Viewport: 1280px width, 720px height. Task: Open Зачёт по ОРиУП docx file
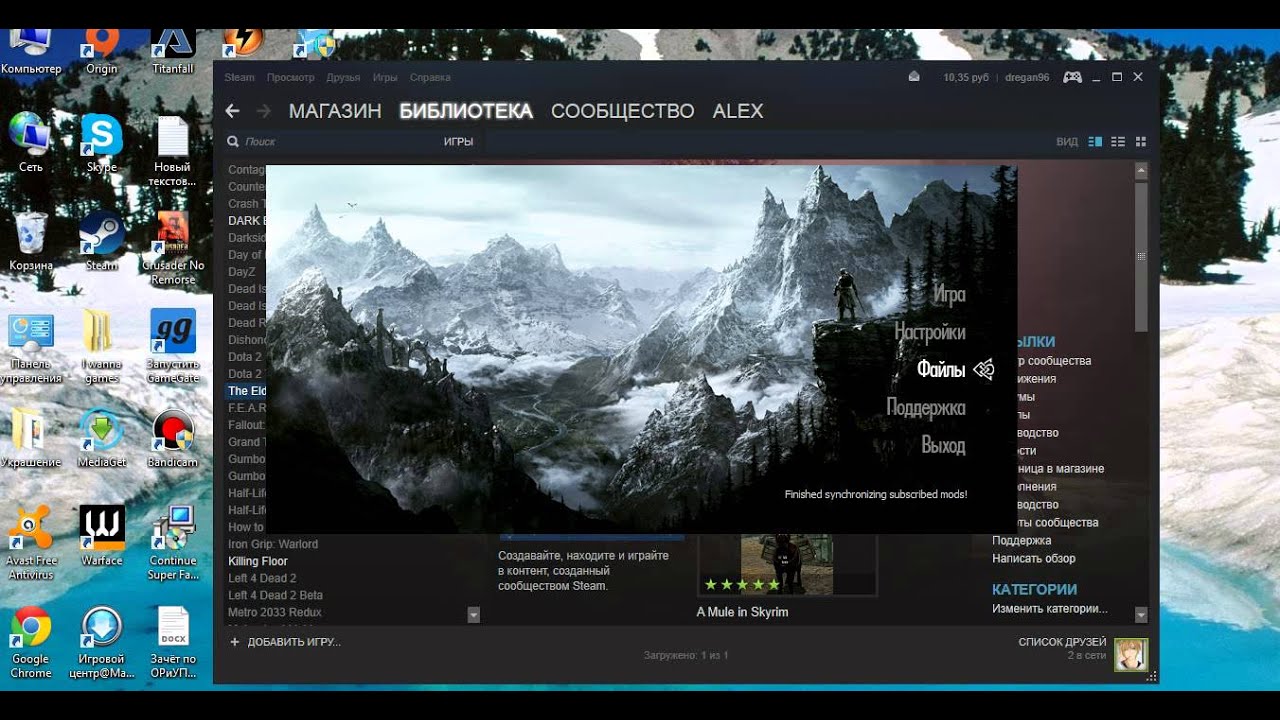tap(173, 640)
